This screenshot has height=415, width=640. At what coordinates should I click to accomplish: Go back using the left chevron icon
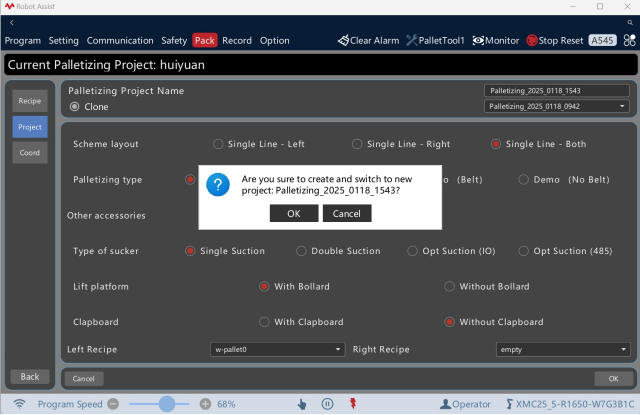coord(11,23)
